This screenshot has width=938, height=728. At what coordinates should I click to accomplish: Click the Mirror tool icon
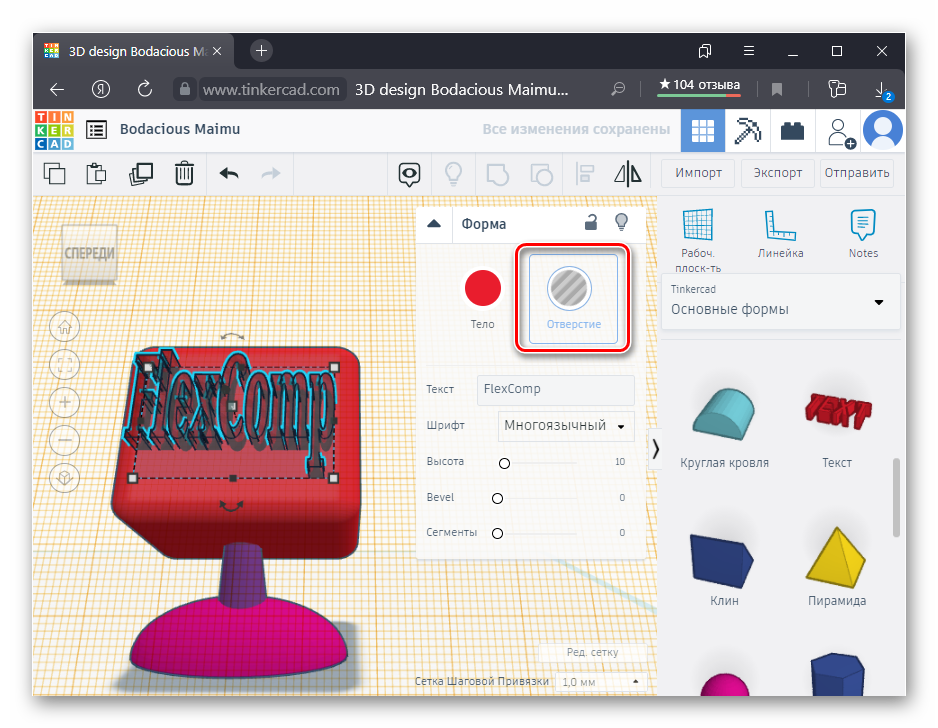(x=627, y=173)
